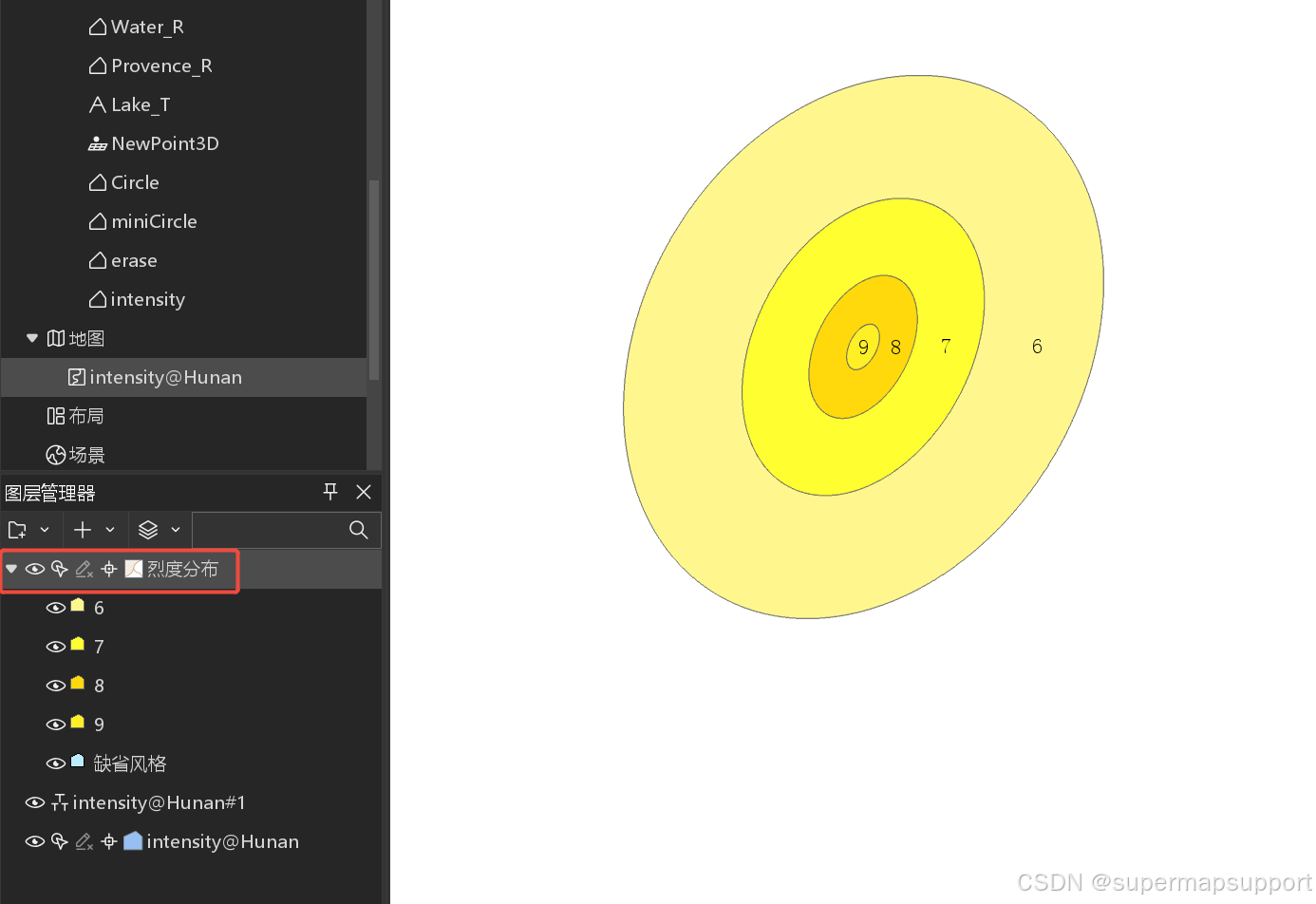Click label layer icon of intensity@Hunan#1
Image resolution: width=1316 pixels, height=904 pixels.
[60, 802]
